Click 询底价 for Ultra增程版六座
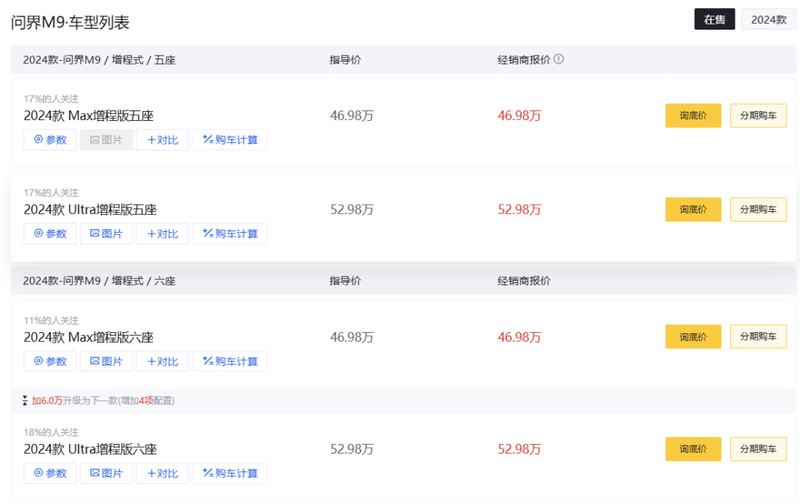This screenshot has height=504, width=800. point(693,449)
